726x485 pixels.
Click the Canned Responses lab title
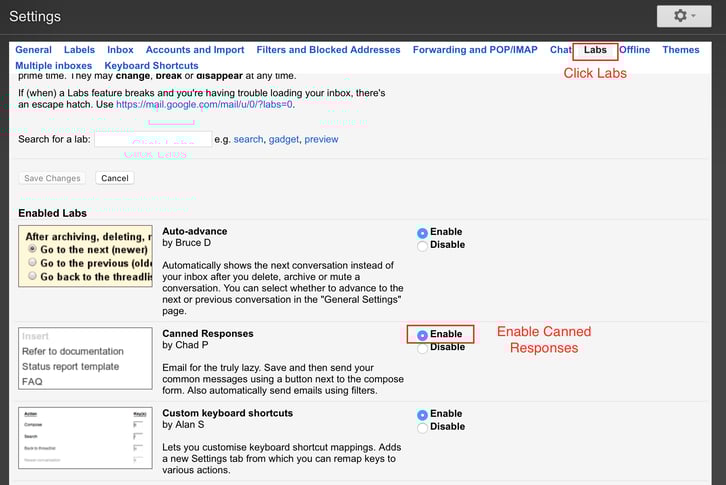tap(208, 334)
